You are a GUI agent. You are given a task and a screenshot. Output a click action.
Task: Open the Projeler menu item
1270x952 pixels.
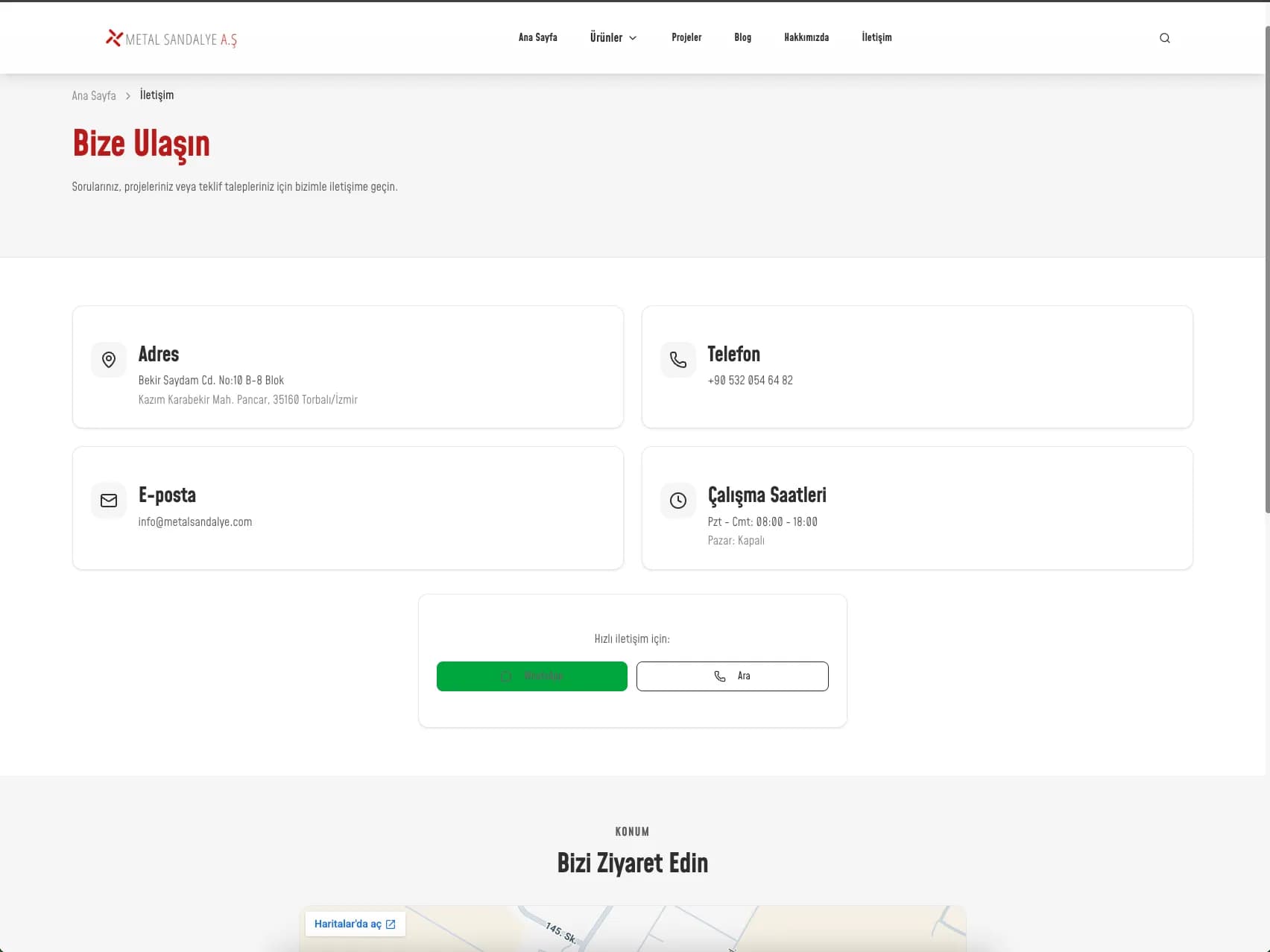pyautogui.click(x=686, y=37)
